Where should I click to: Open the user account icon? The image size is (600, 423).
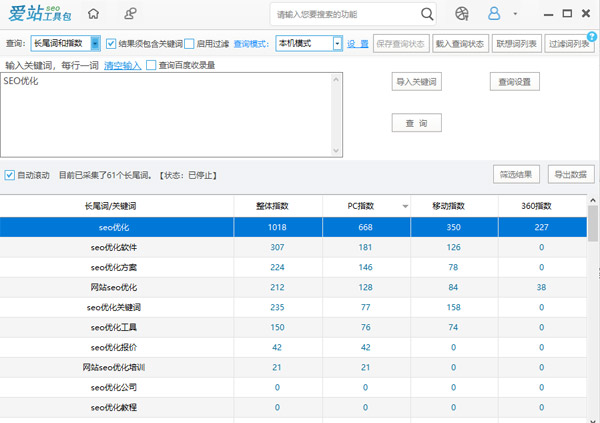tap(494, 14)
